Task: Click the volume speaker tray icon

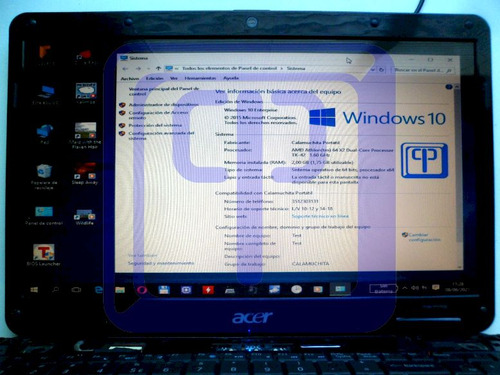Action: point(415,288)
